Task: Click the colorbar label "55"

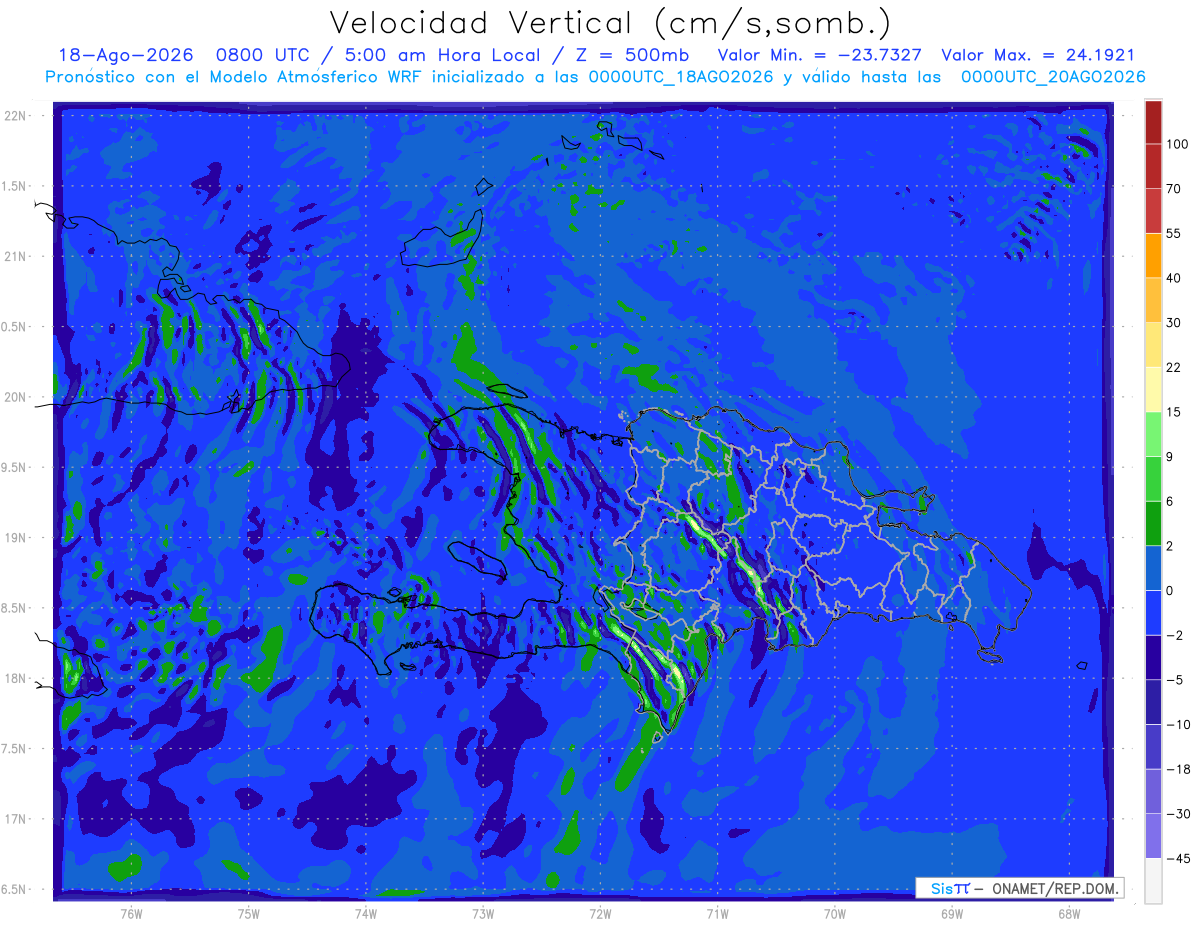Action: (x=1175, y=233)
